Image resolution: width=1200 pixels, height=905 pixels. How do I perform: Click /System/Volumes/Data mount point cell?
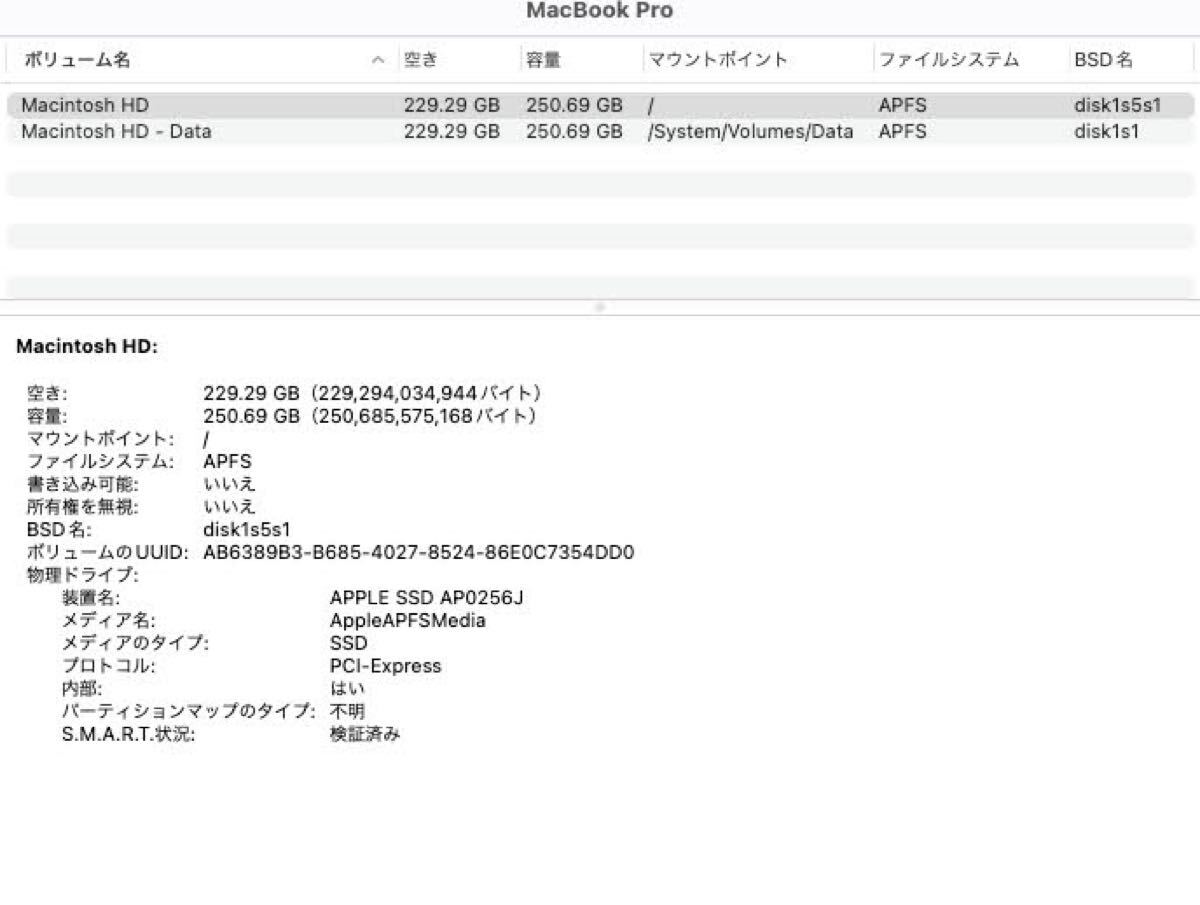click(750, 131)
